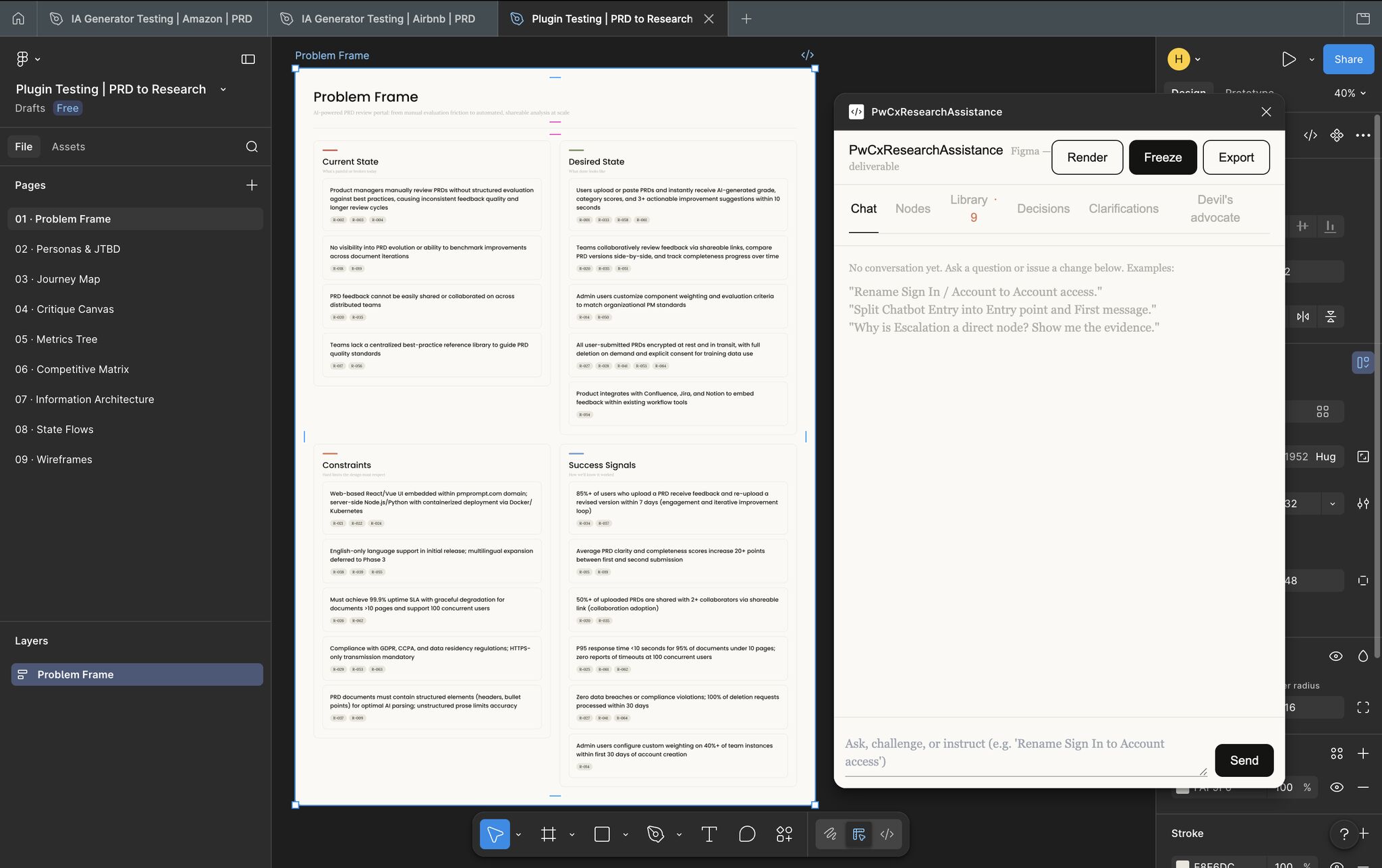This screenshot has height=868, width=1382.
Task: Add a stroke with the plus icon
Action: [1364, 834]
